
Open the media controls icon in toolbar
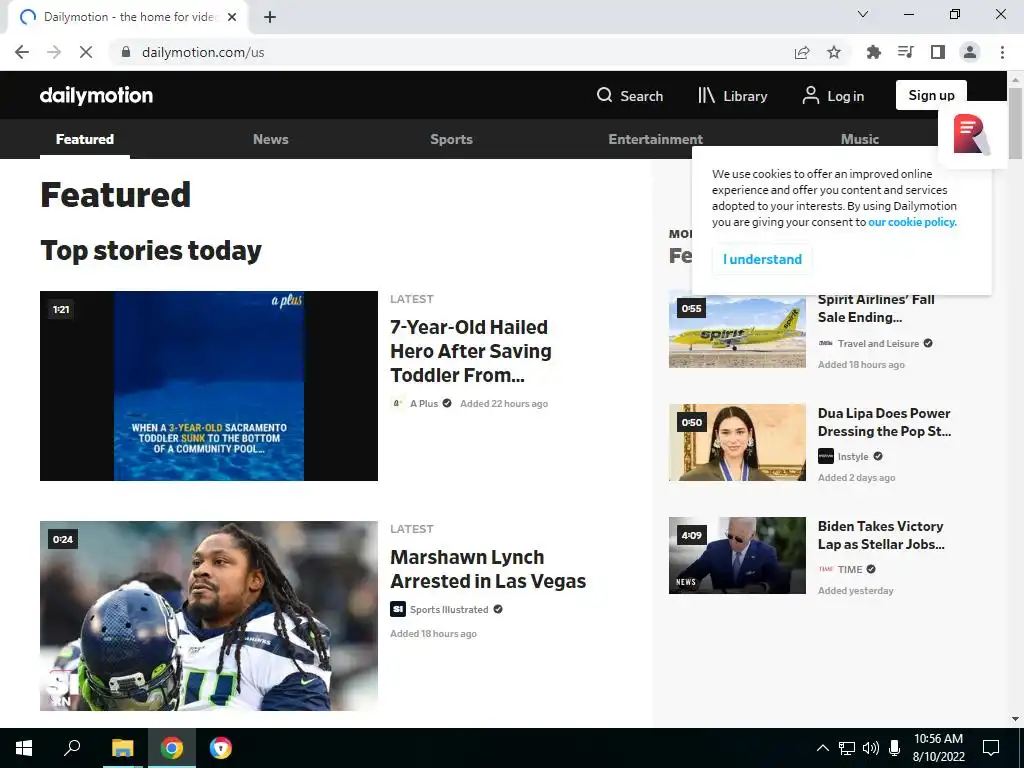coord(905,52)
